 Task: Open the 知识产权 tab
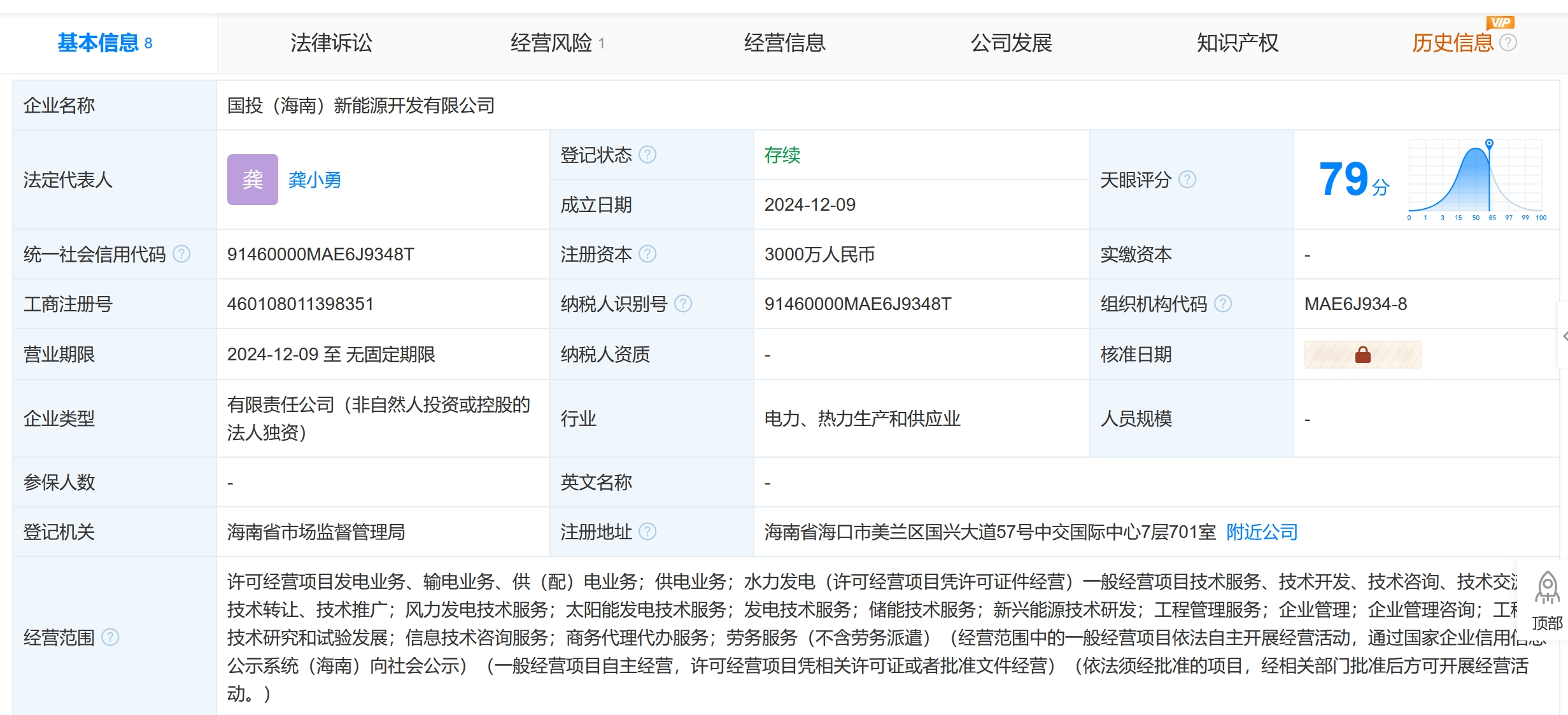tap(1237, 43)
